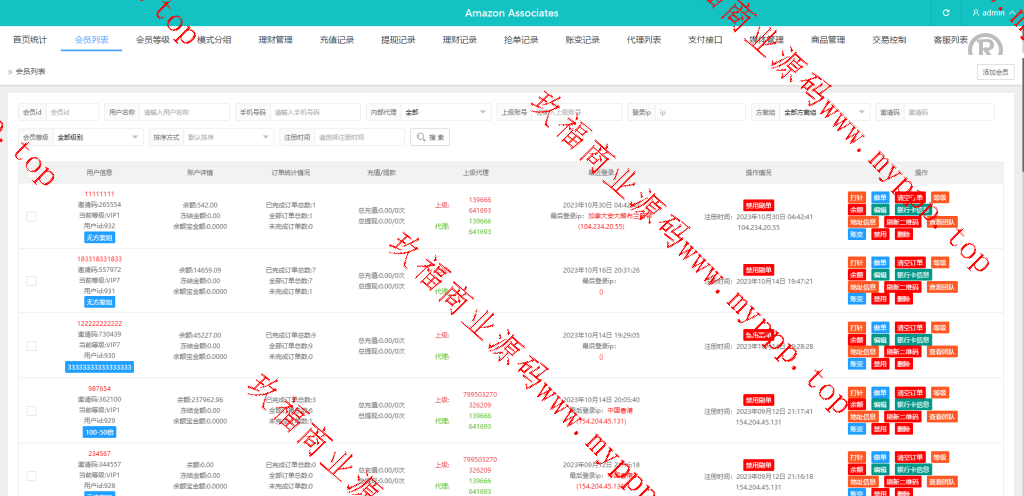Open the 会员等级 level dropdown
Viewport: 1024px width, 496px height.
[x=97, y=137]
